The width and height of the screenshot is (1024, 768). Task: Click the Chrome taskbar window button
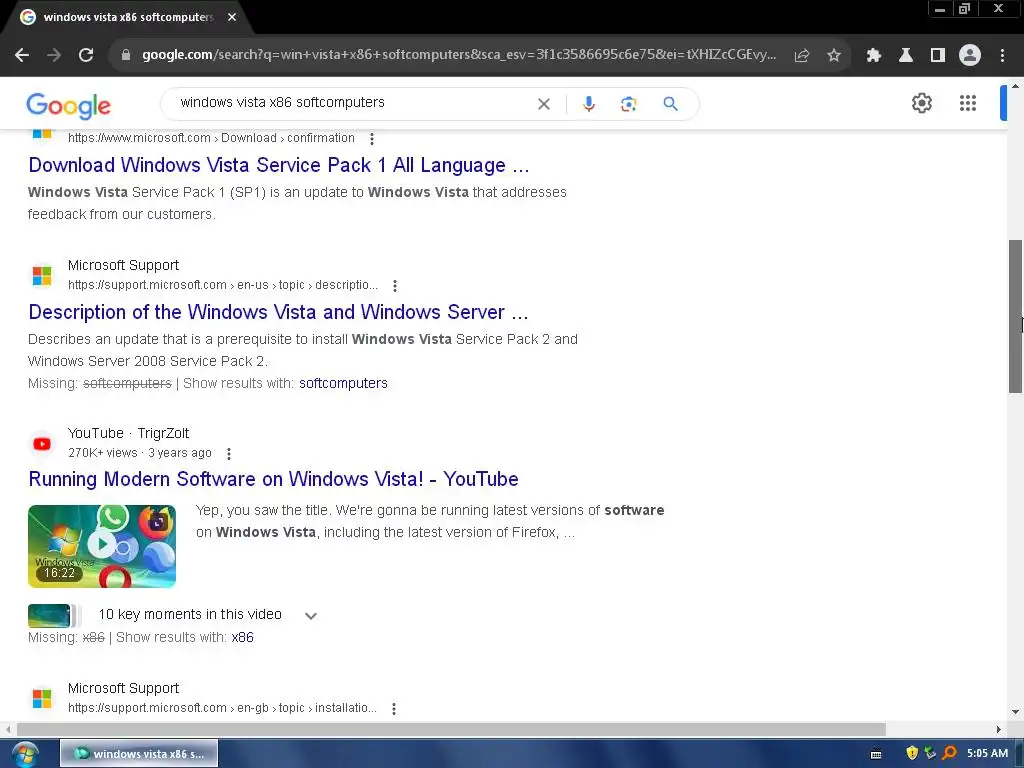point(139,754)
